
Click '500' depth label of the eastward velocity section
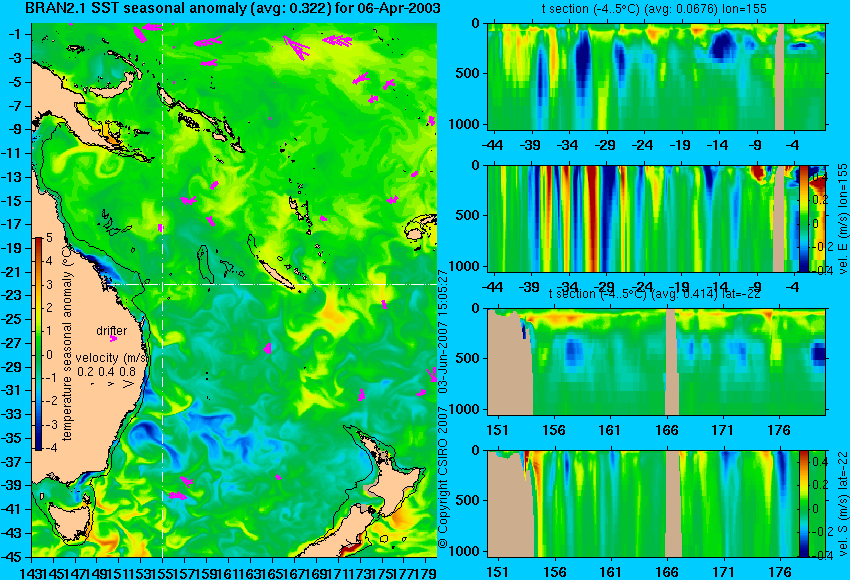coord(468,215)
